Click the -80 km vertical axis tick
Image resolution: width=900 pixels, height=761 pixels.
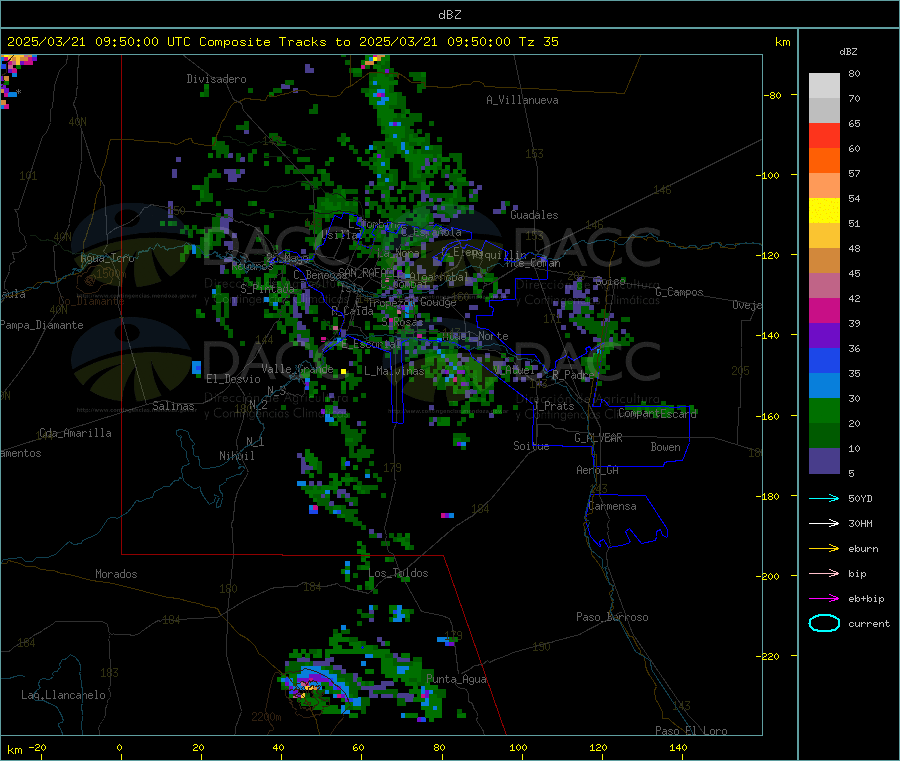773,95
